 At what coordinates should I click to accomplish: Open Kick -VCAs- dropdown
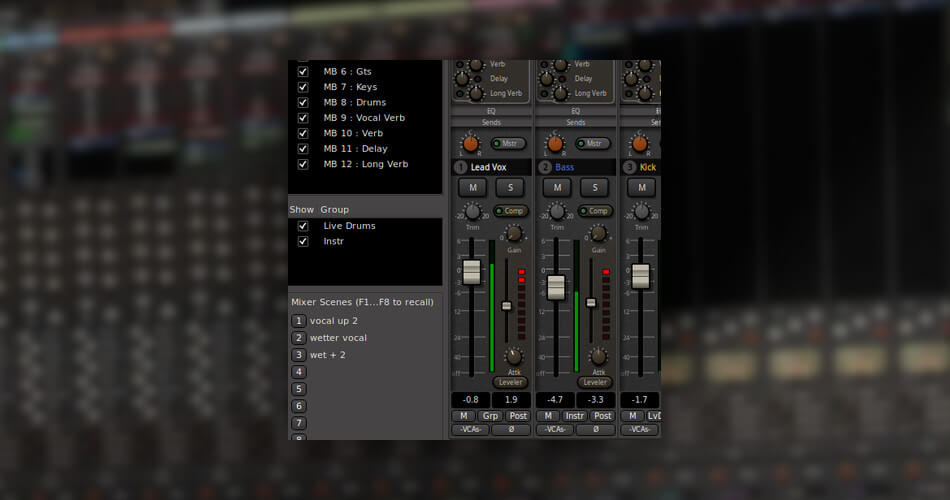tap(640, 430)
